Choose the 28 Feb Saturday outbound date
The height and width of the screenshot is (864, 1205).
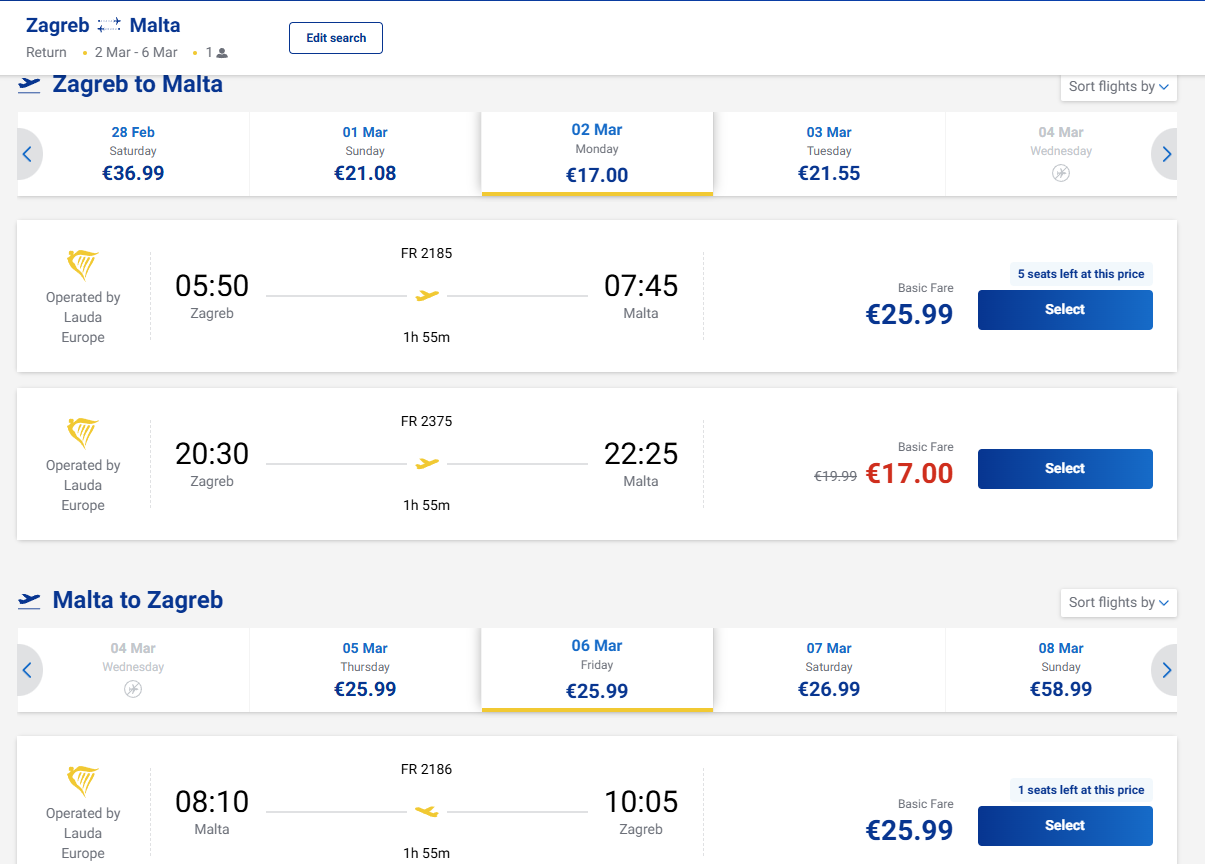pyautogui.click(x=133, y=154)
